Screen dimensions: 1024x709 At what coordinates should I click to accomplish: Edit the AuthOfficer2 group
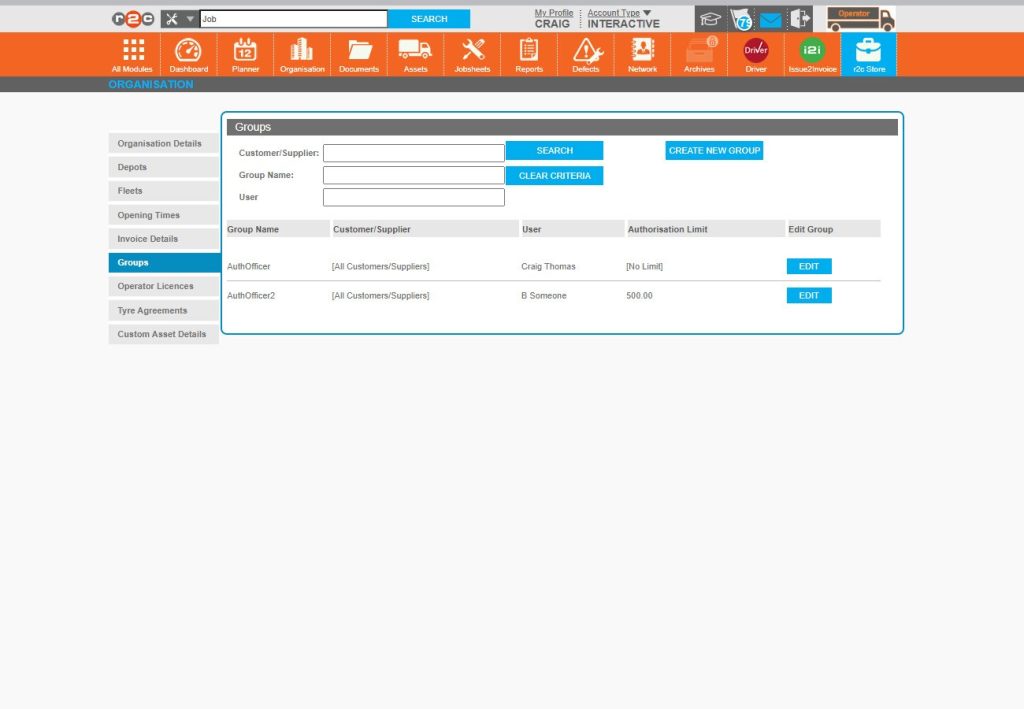808,295
